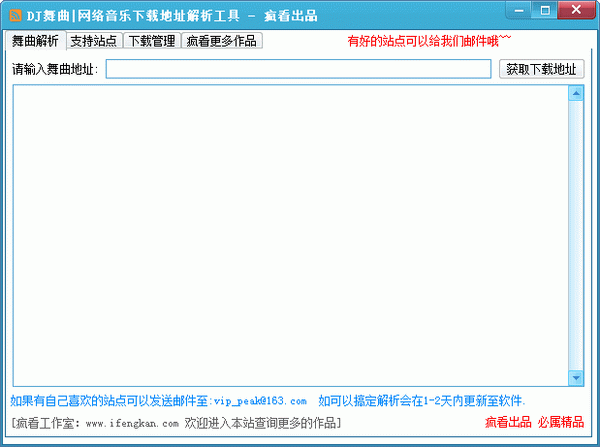Click the scrollbar up arrow
The width and height of the screenshot is (600, 447).
(x=576, y=93)
